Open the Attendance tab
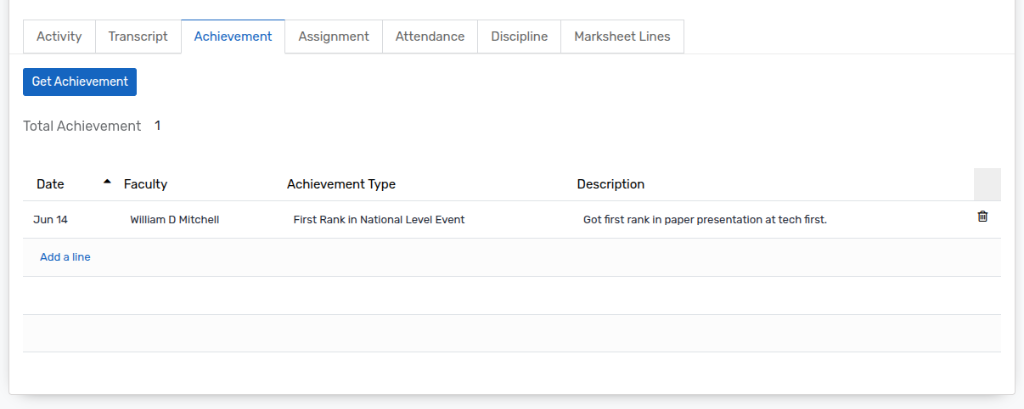The image size is (1024, 409). pos(430,37)
